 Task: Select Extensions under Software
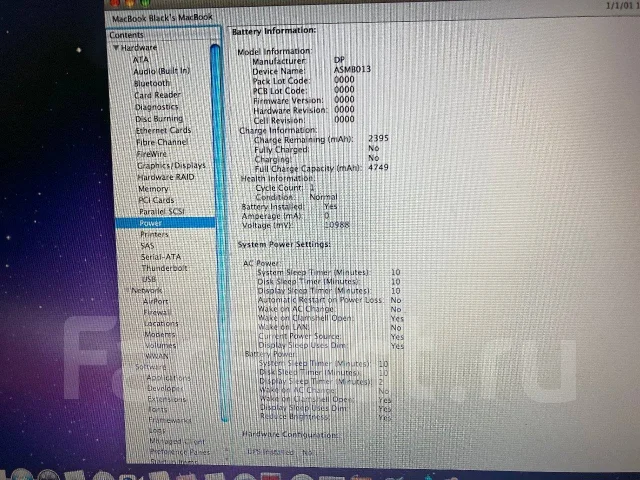point(167,399)
